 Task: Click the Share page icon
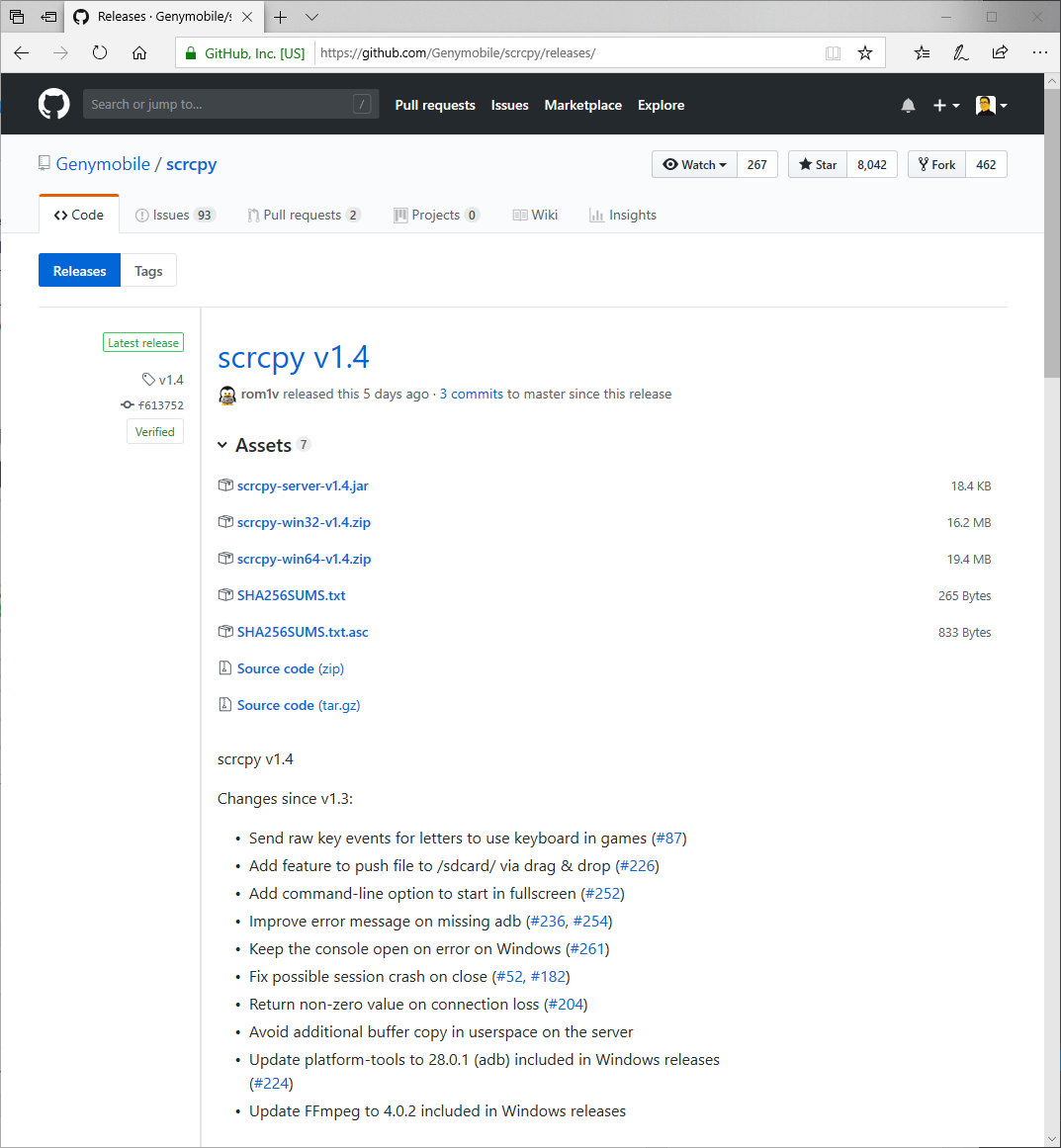[x=1000, y=53]
